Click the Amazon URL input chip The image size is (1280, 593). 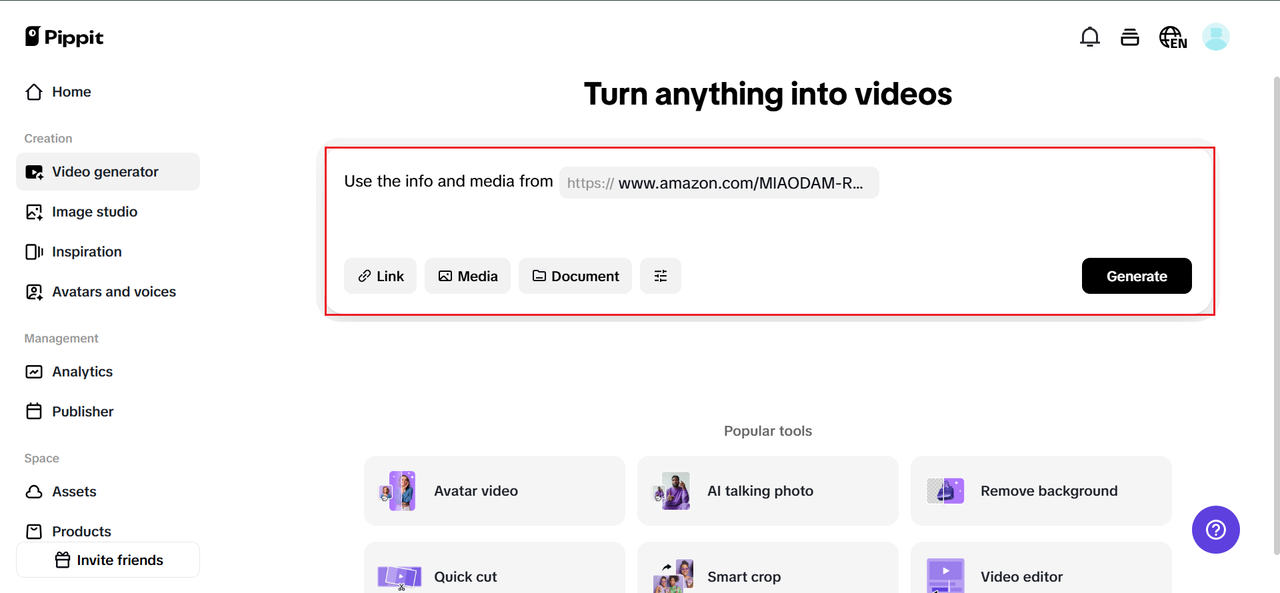tap(719, 183)
